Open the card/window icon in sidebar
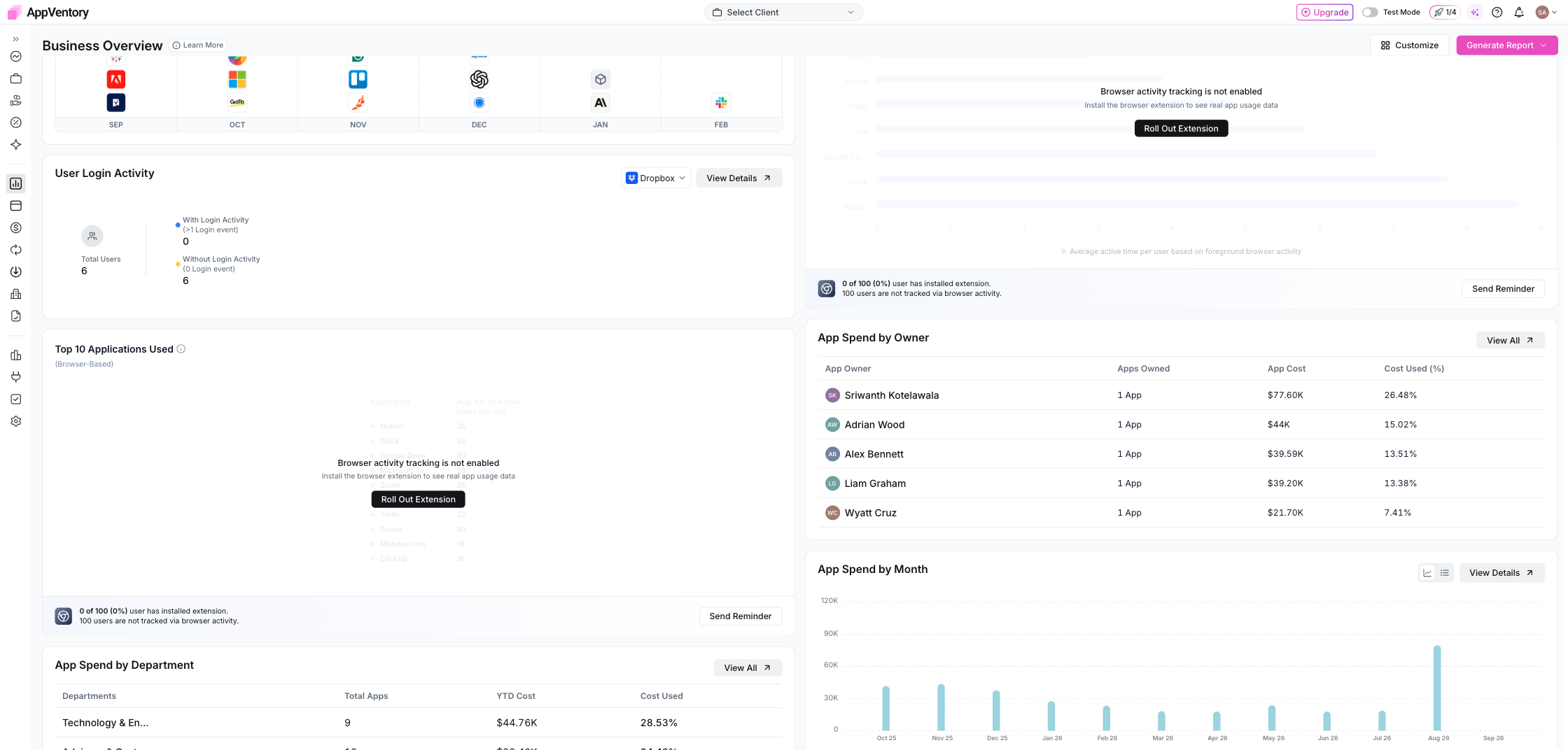This screenshot has height=750, width=1568. click(x=15, y=206)
